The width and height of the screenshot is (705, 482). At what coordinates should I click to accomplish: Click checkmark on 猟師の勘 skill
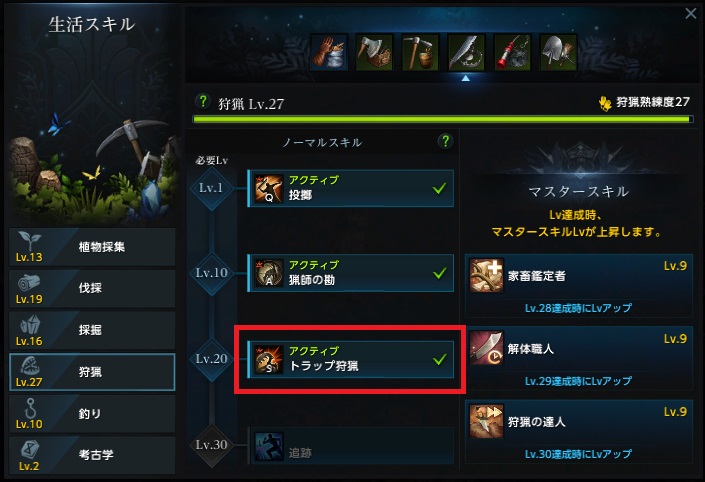click(x=439, y=273)
